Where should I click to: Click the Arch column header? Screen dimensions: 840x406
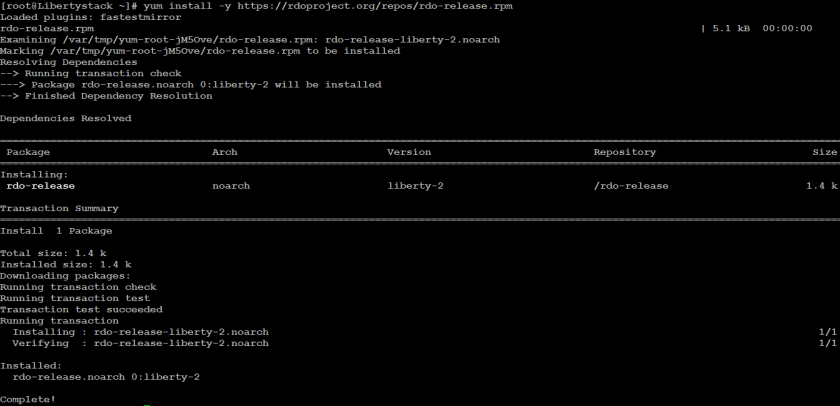[x=225, y=152]
